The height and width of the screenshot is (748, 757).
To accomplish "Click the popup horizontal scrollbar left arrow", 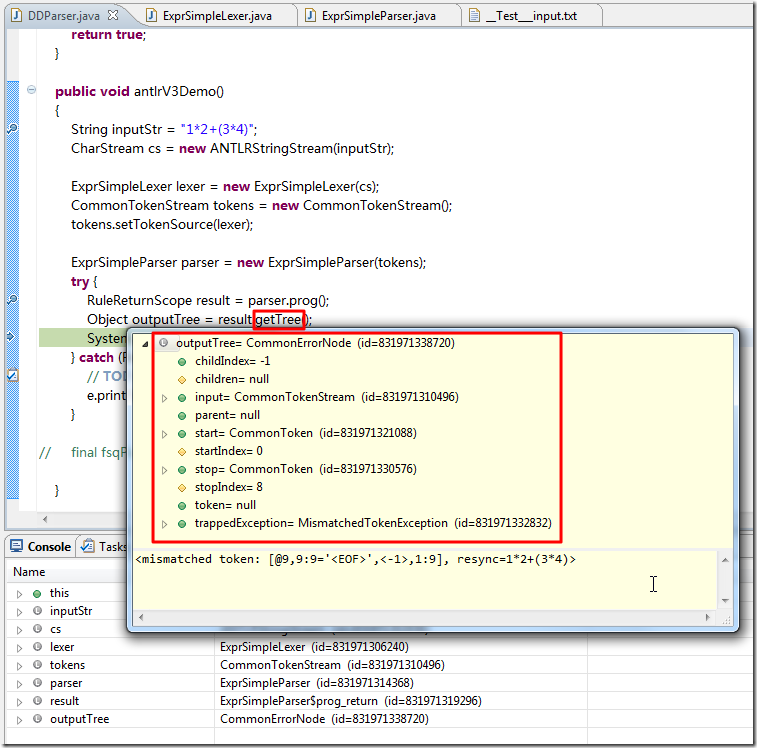I will (x=140, y=617).
